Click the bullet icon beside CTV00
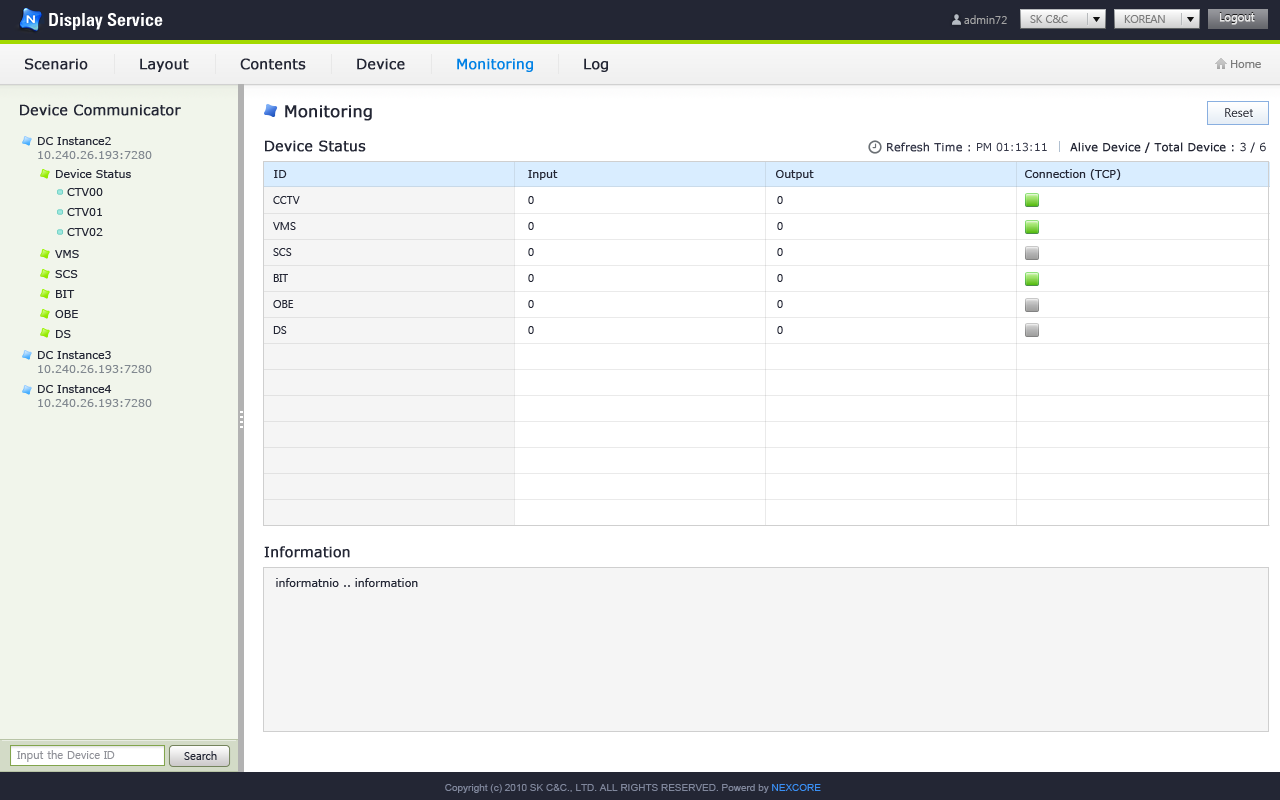 tap(60, 192)
